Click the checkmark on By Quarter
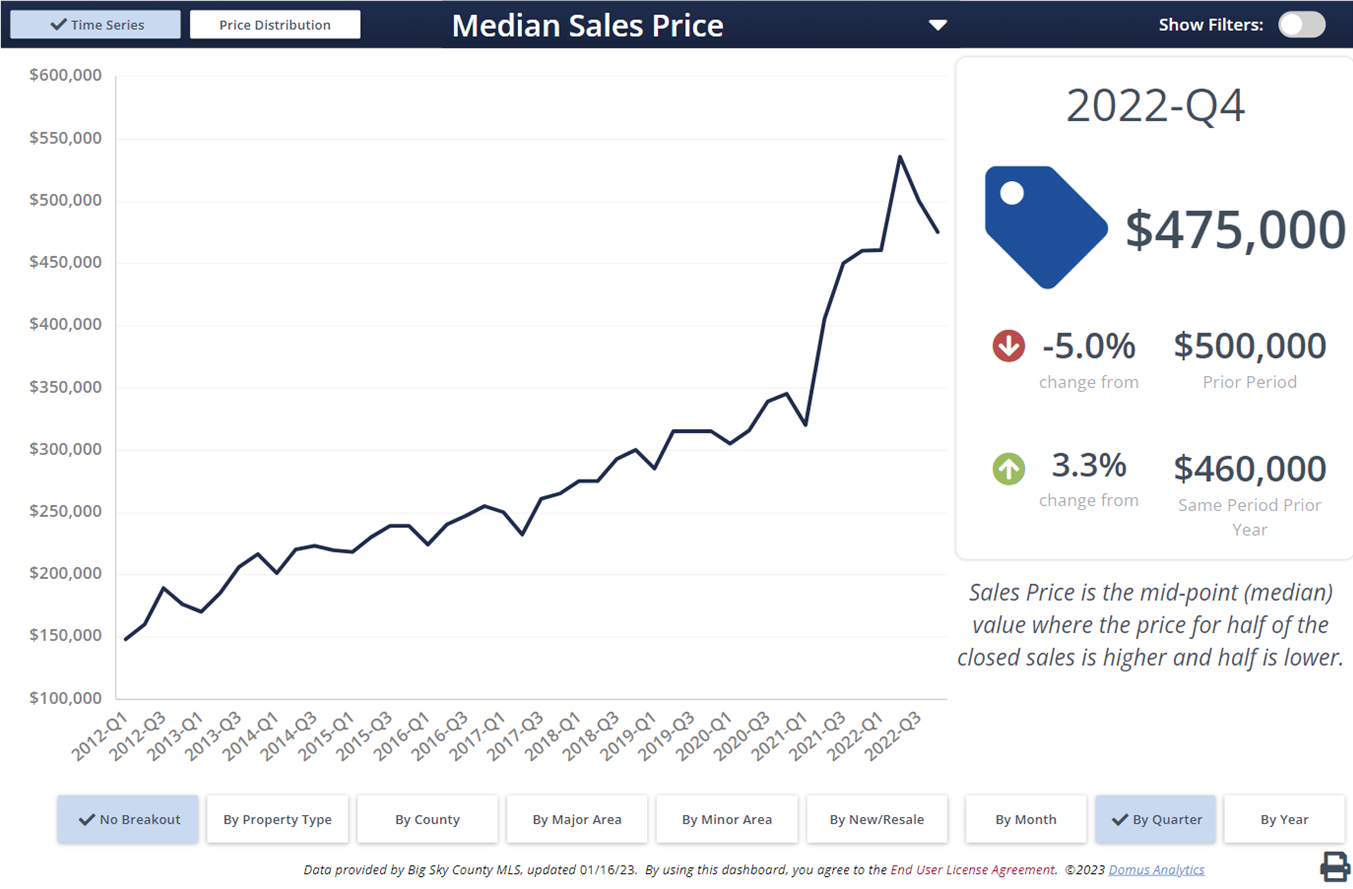The image size is (1353, 889). point(1121,818)
